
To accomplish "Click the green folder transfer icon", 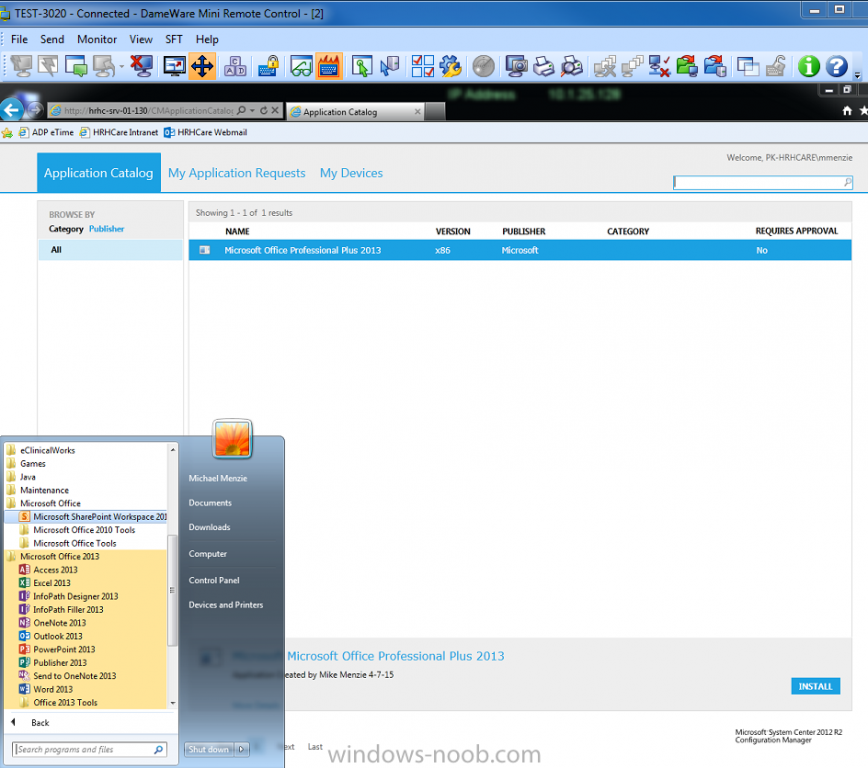I will tap(687, 66).
